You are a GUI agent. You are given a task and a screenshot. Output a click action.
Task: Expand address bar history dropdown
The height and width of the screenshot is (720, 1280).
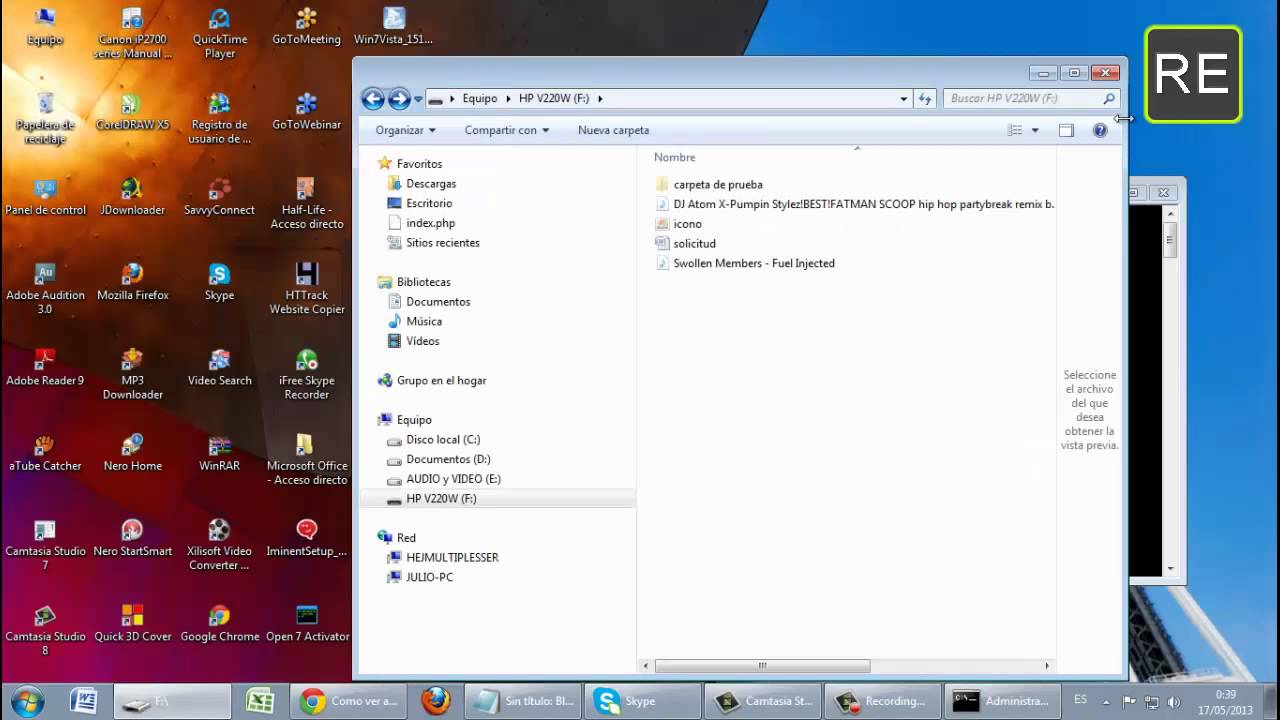pyautogui.click(x=903, y=98)
